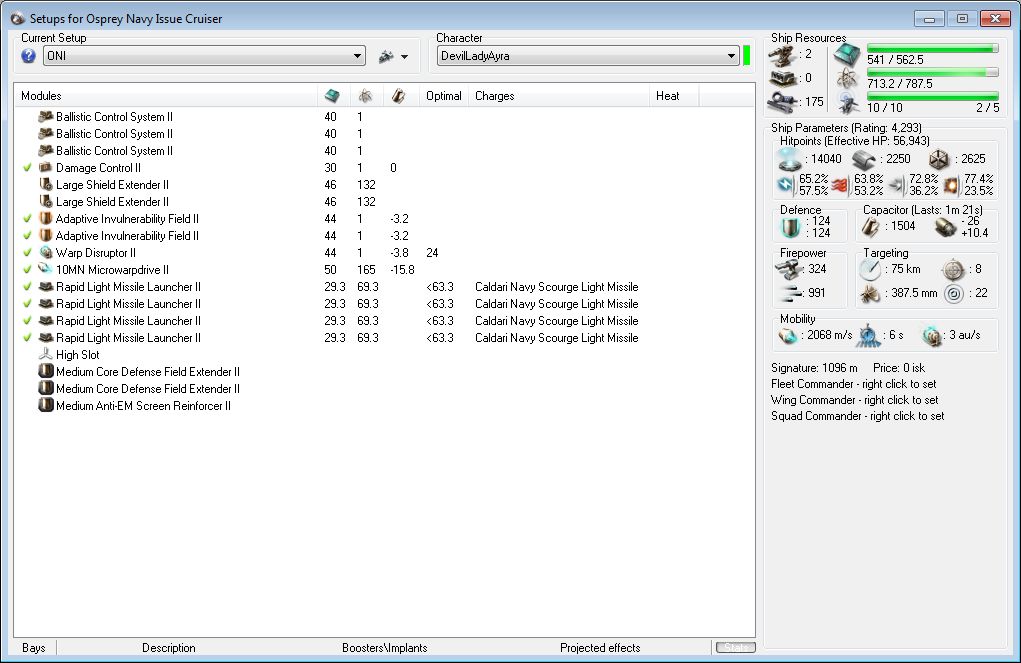
Task: Click the CPU column header icon
Action: (332, 96)
